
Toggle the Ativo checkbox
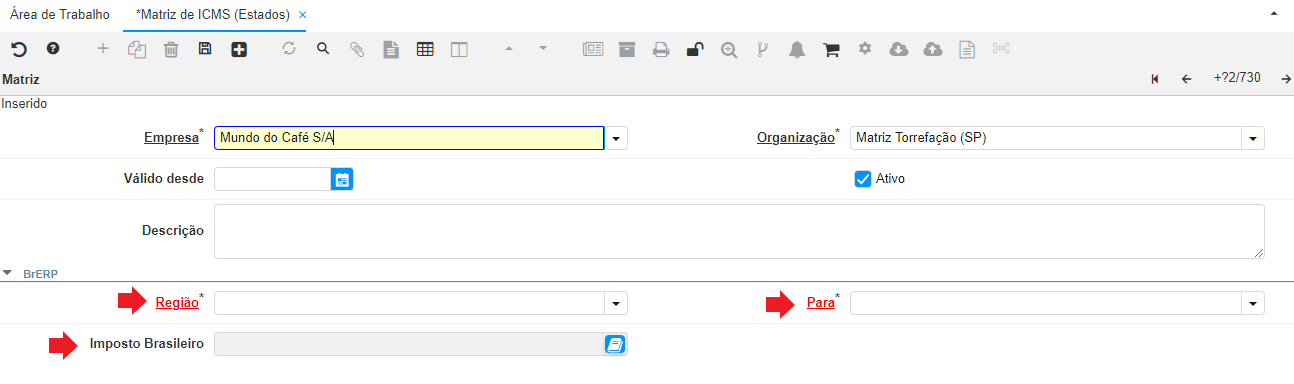pos(863,179)
